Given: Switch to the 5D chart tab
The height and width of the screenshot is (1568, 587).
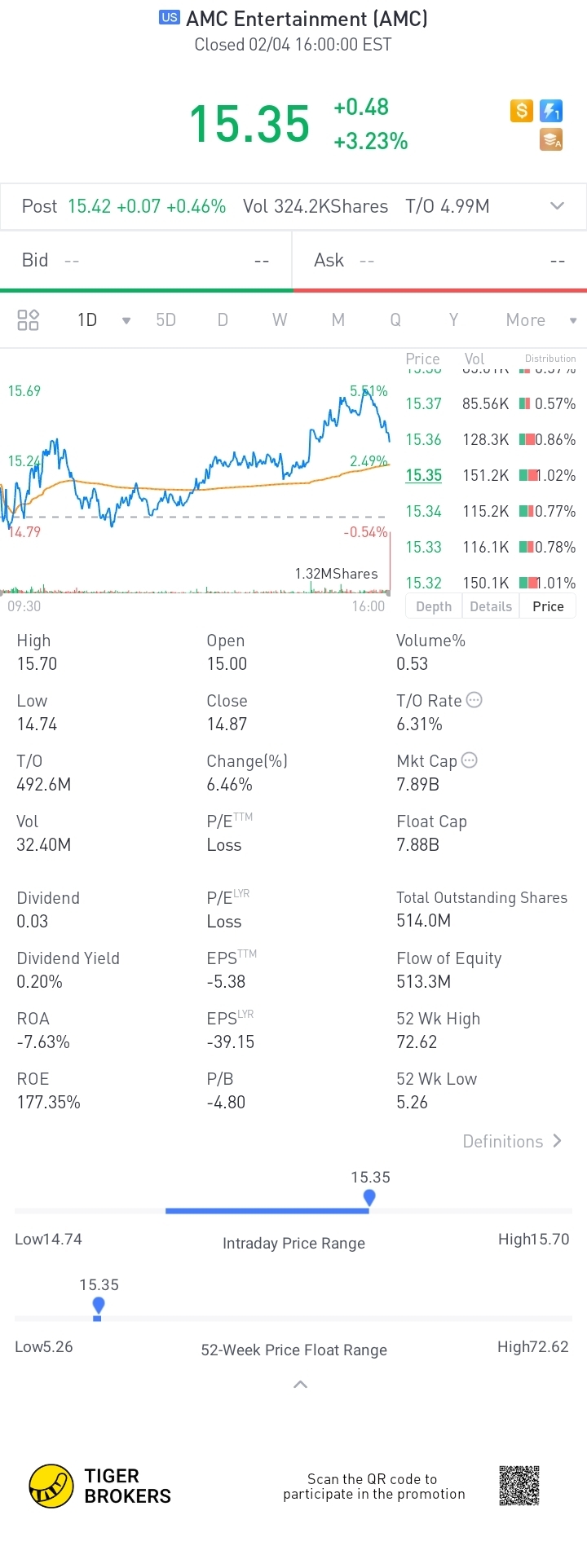Looking at the screenshot, I should click(166, 320).
